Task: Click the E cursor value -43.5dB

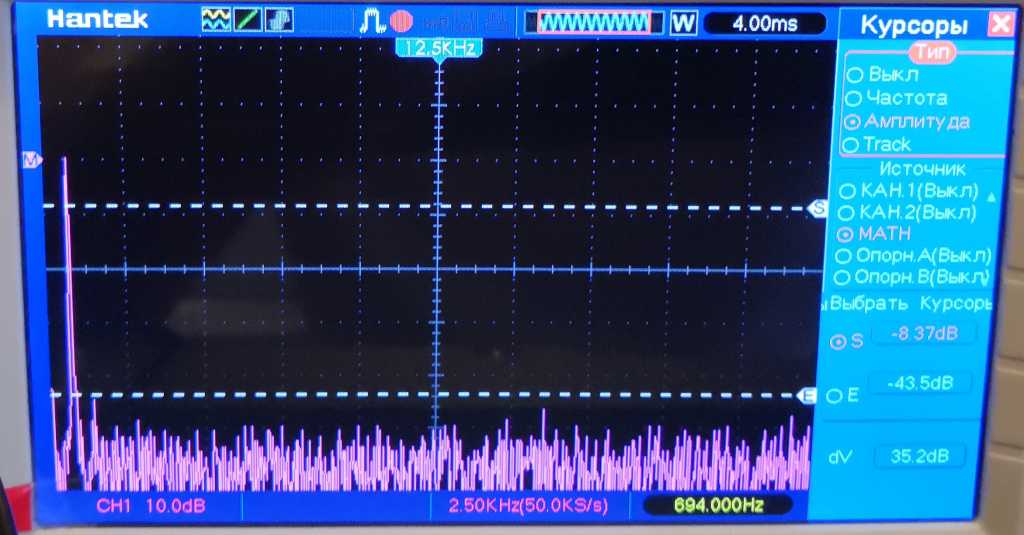Action: click(x=920, y=383)
